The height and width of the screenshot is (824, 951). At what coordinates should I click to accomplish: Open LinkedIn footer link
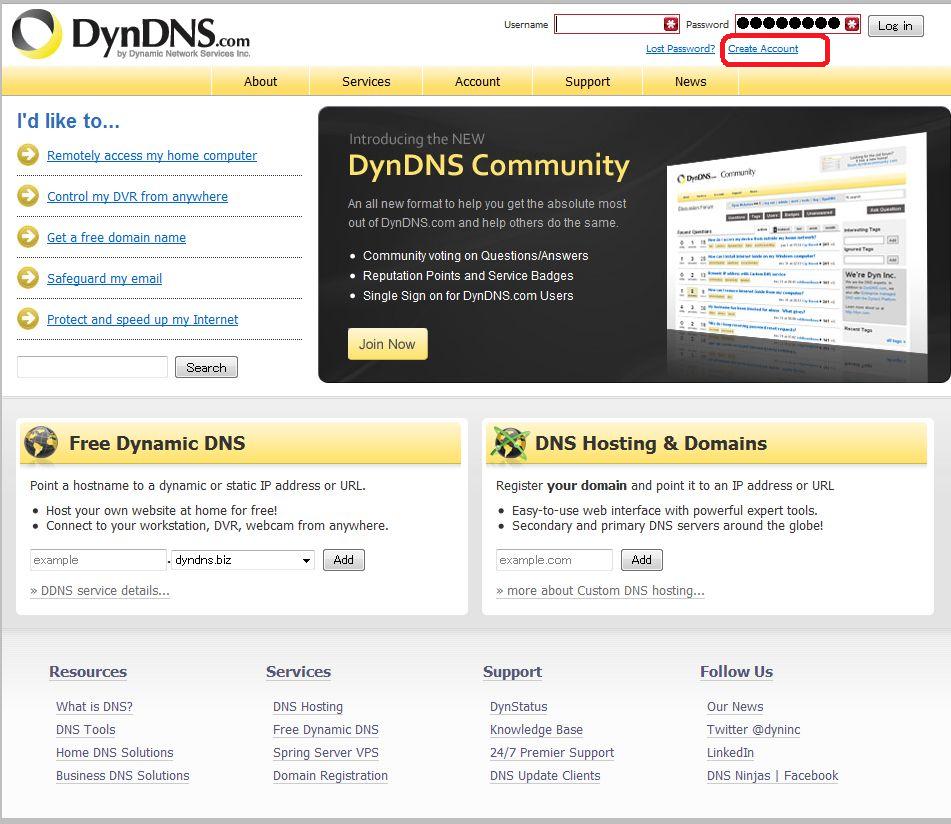tap(730, 752)
